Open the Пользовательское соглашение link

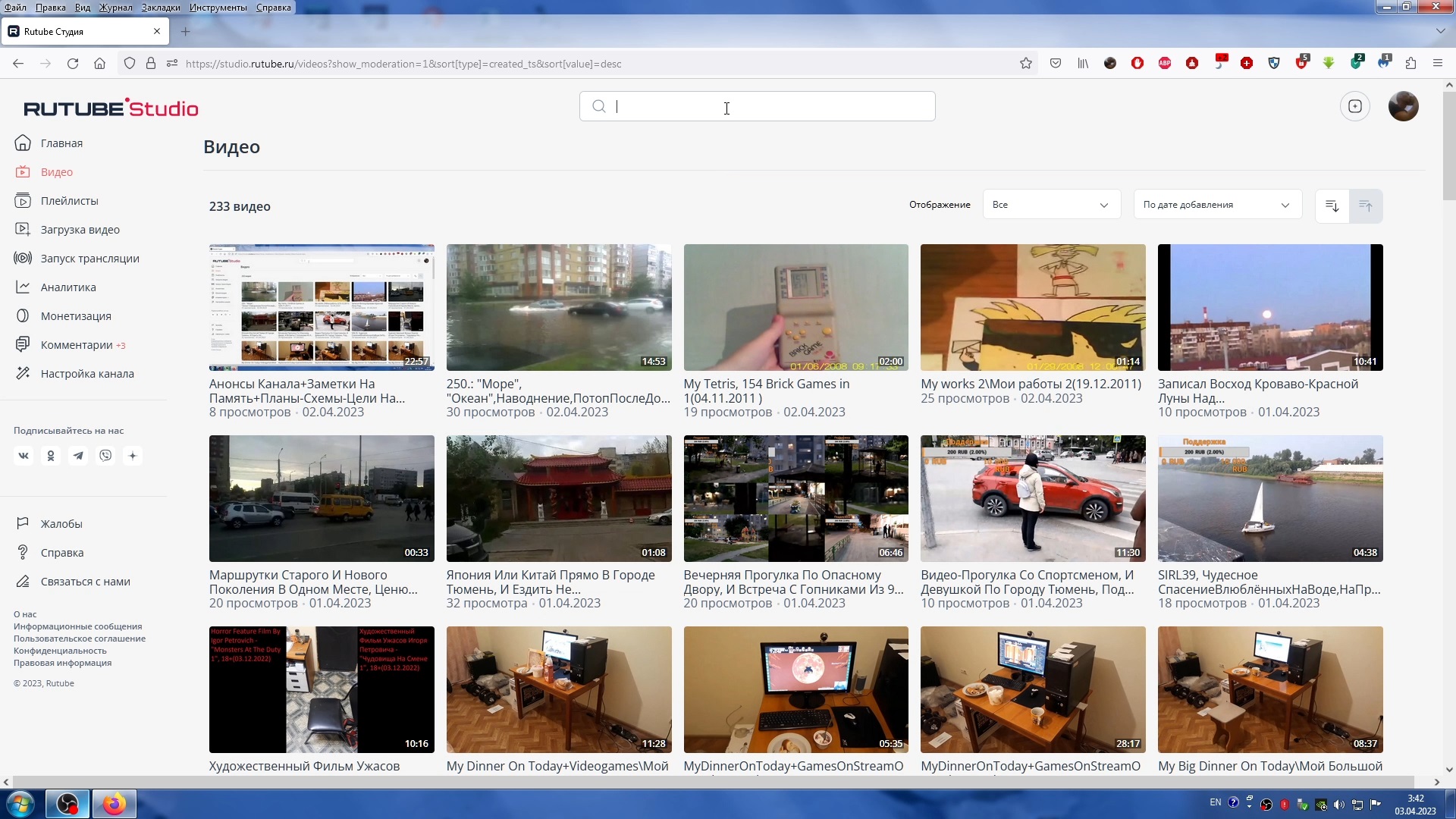[x=80, y=639]
